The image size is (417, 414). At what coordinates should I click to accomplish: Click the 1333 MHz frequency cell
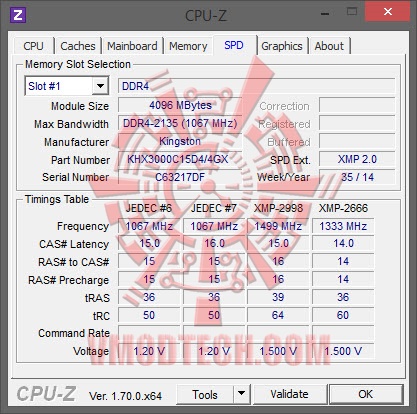pos(343,226)
